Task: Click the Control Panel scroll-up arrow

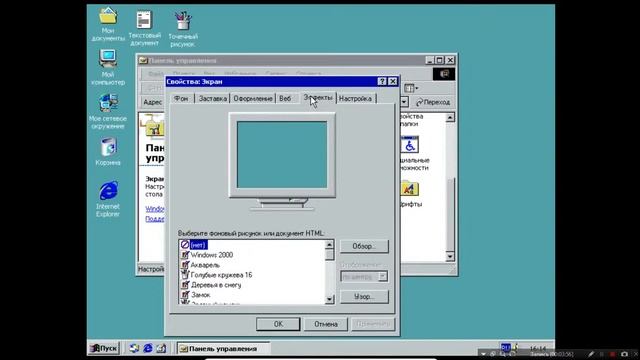Action: tap(450, 118)
